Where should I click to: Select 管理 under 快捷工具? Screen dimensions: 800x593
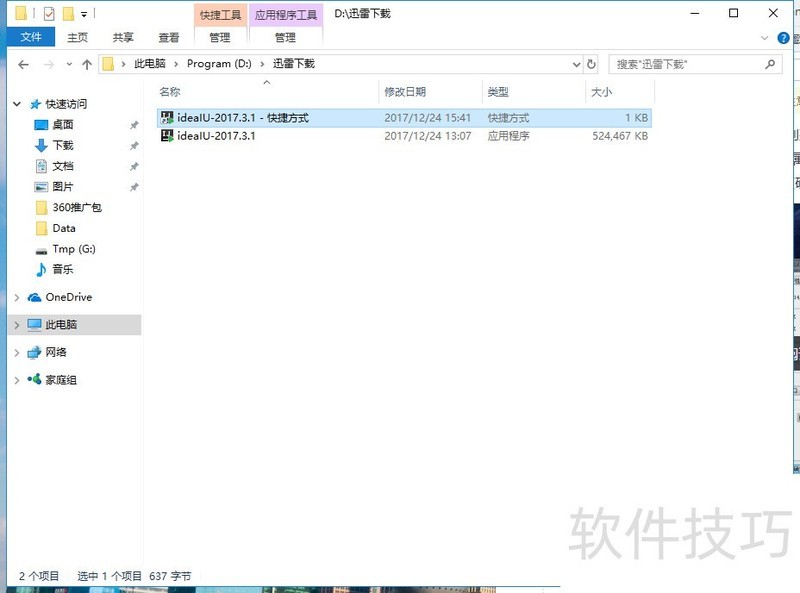point(220,37)
